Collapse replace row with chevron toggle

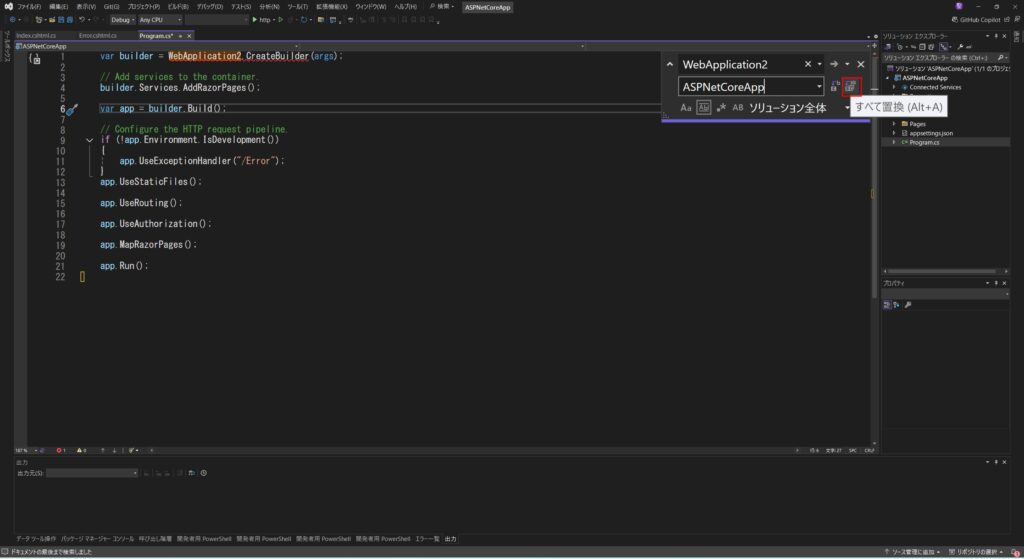coord(669,64)
